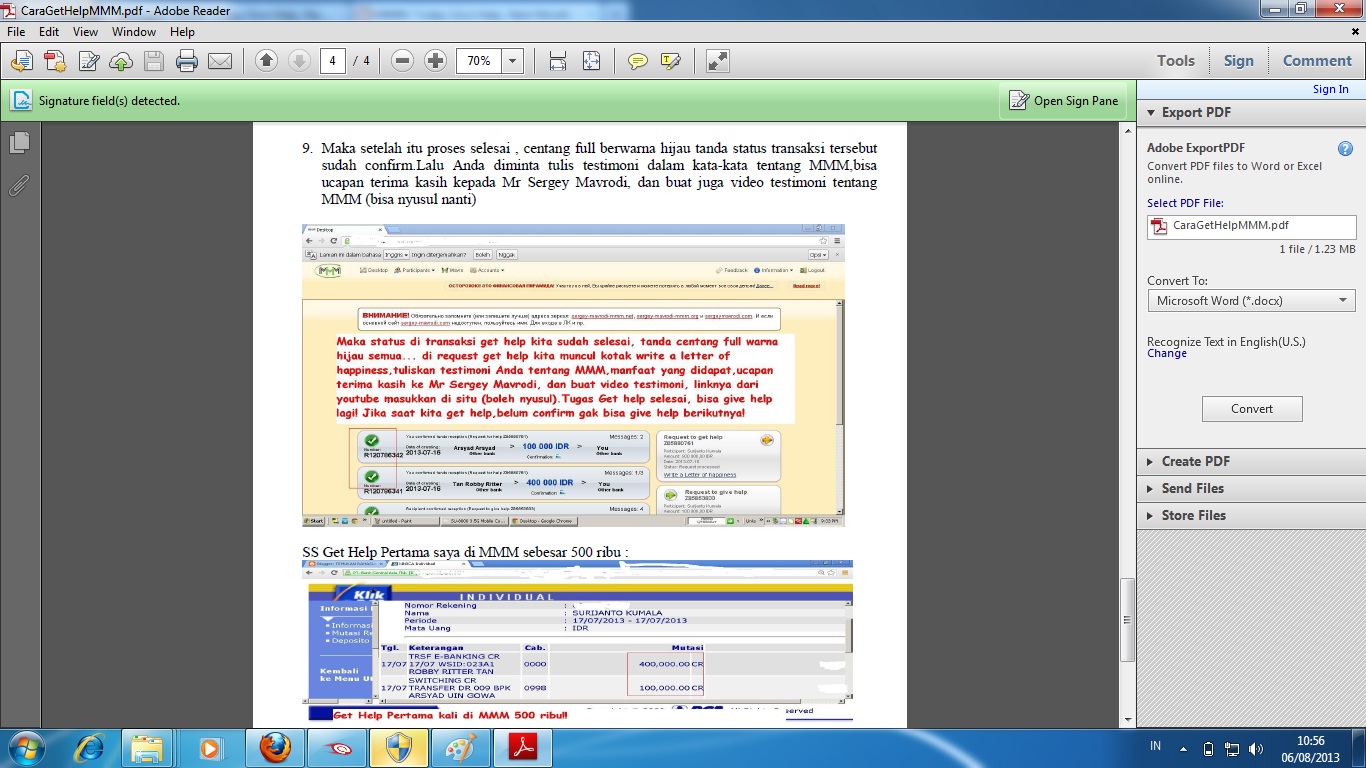The image size is (1366, 768).
Task: Click the ExportPDF help question icon
Action: click(x=1345, y=148)
